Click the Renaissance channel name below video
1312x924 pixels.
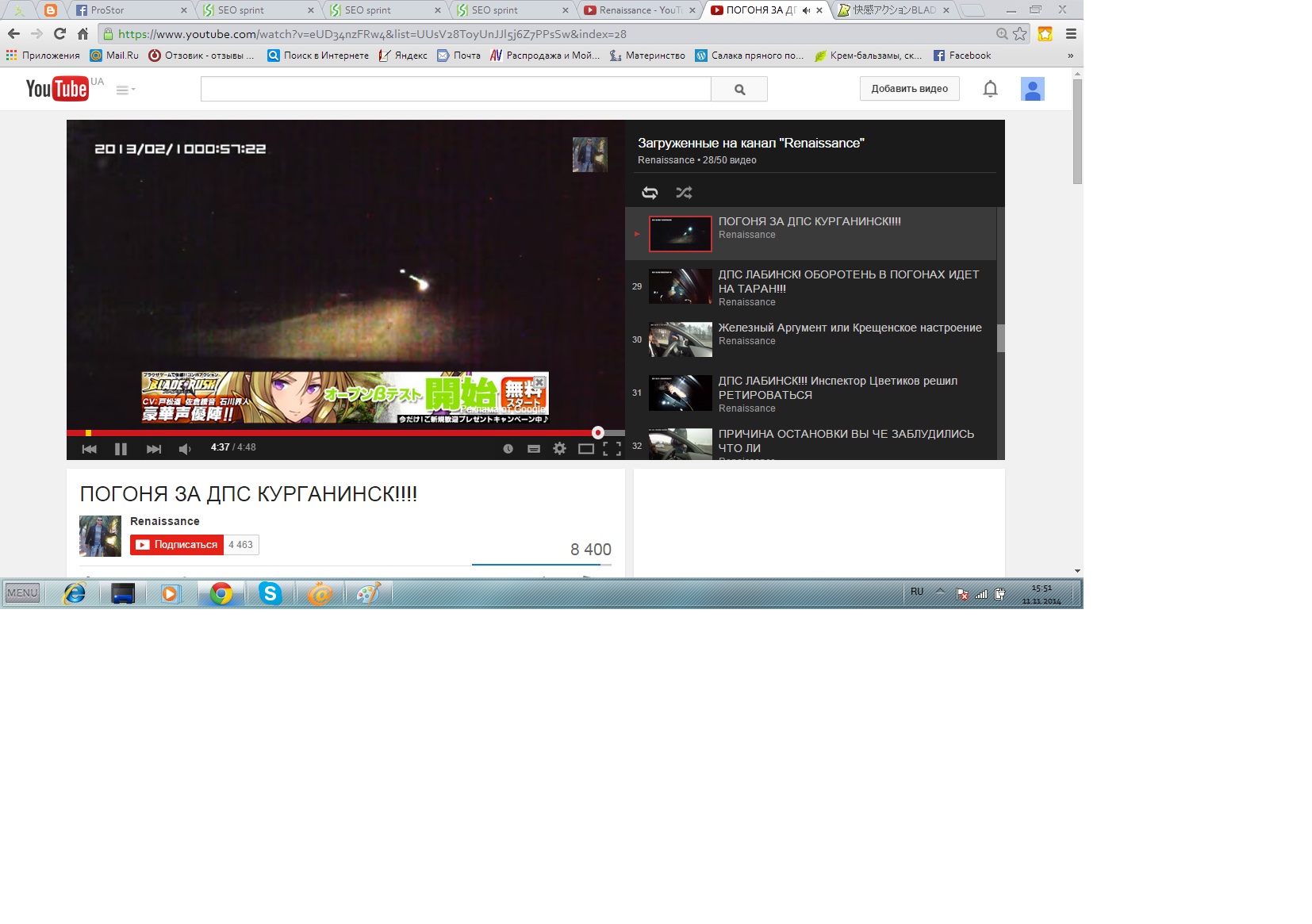click(165, 521)
